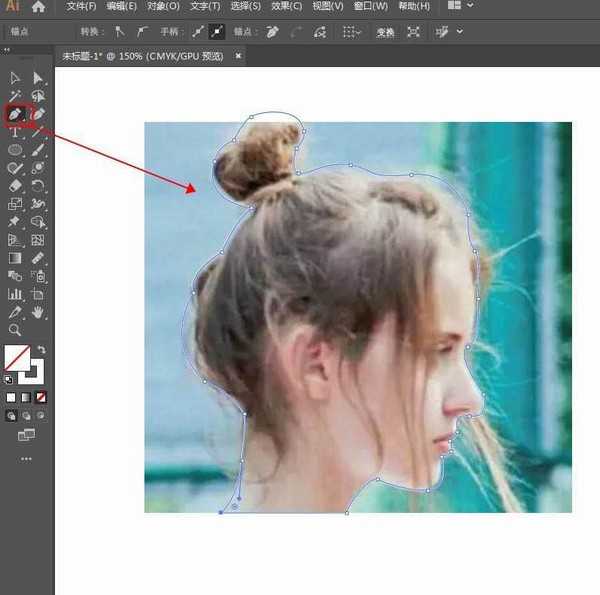Click the 变换 button in control bar

385,32
